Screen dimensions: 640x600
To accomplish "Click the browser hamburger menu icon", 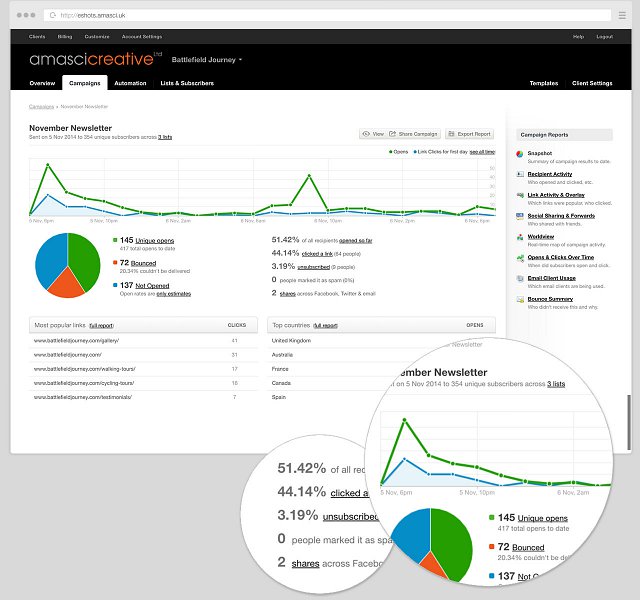I will coord(622,16).
